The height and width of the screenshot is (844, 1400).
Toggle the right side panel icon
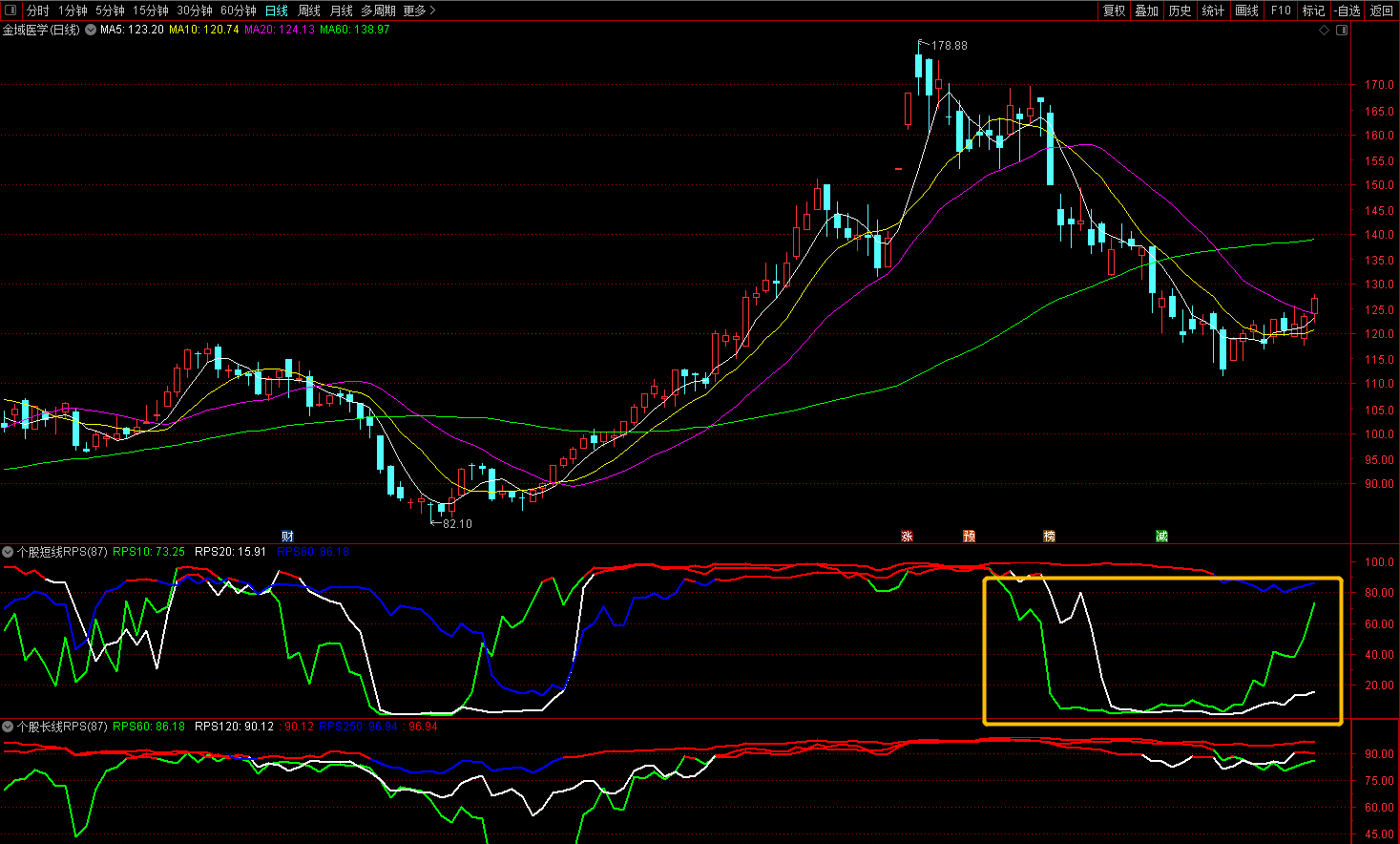click(x=1342, y=31)
